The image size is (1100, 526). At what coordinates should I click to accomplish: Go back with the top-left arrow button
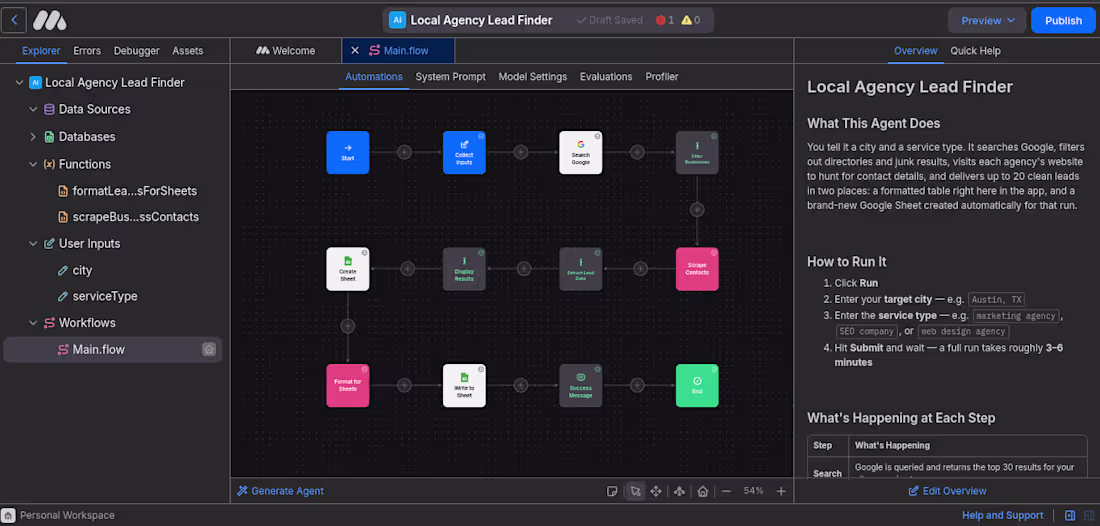click(x=14, y=20)
